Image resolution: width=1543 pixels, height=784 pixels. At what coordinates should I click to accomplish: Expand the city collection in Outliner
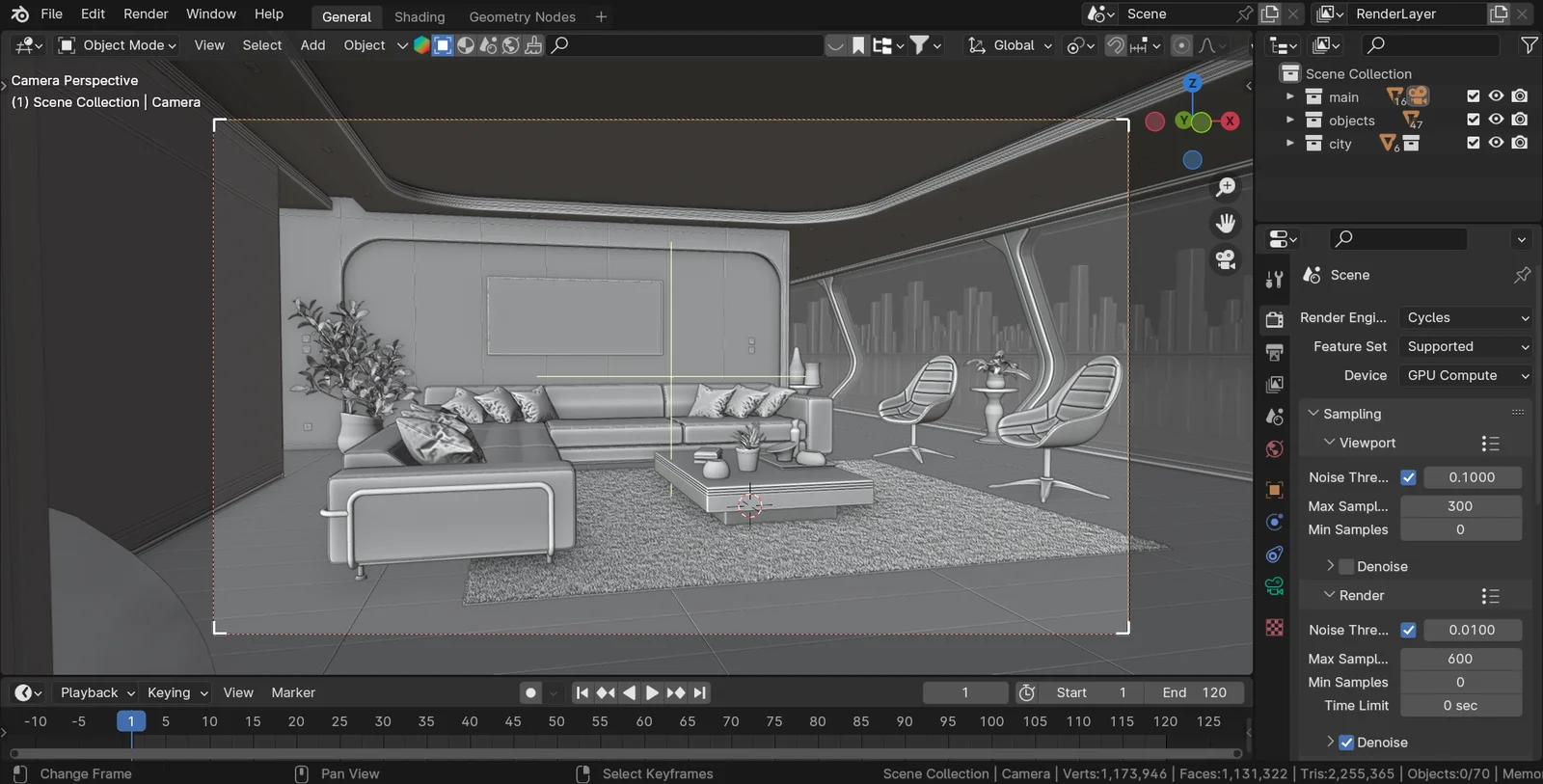tap(1290, 143)
